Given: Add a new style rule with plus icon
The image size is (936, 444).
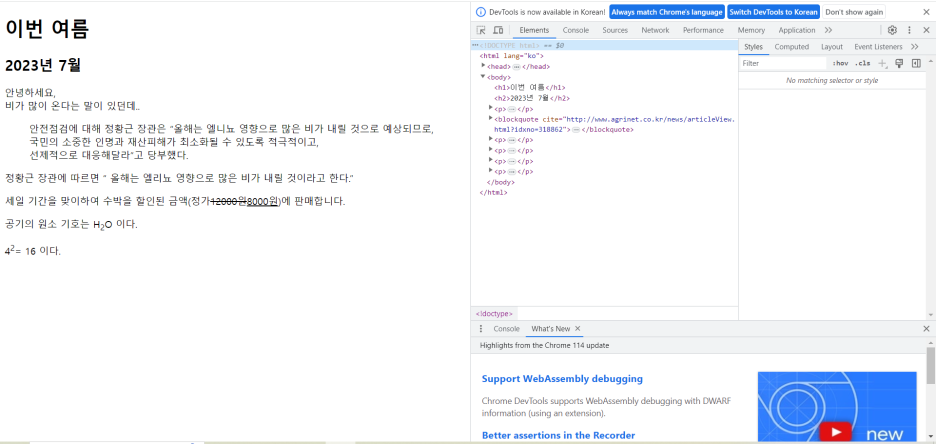Looking at the screenshot, I should point(883,63).
